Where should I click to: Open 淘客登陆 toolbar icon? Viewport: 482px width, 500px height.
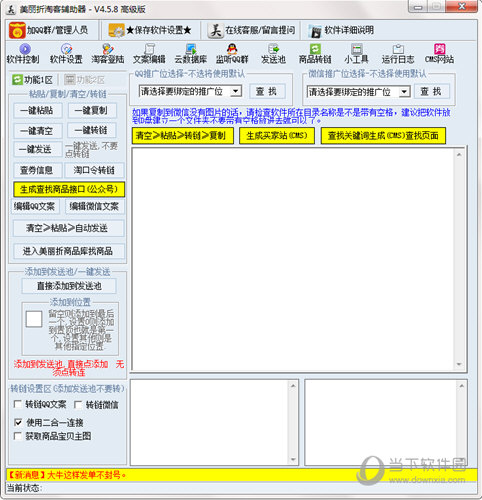[x=108, y=50]
